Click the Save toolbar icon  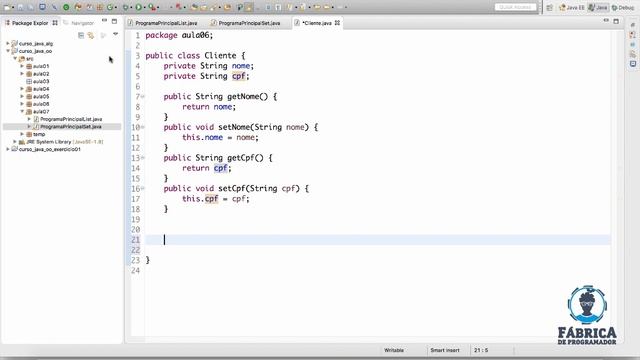click(20, 7)
